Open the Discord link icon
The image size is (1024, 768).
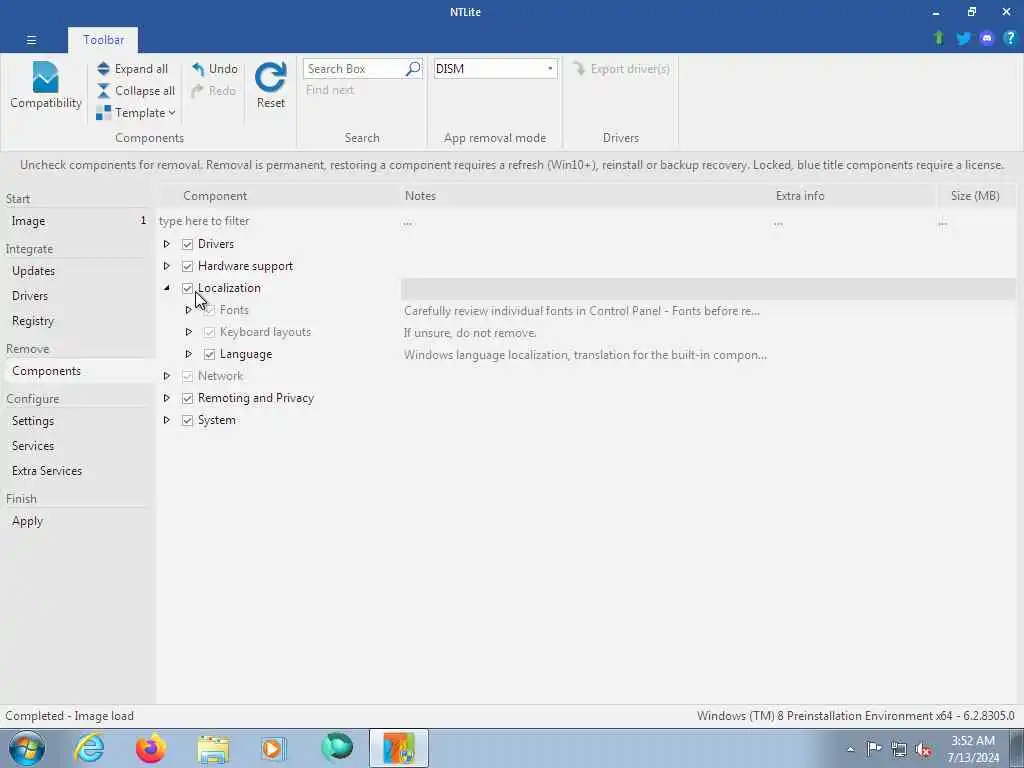987,38
